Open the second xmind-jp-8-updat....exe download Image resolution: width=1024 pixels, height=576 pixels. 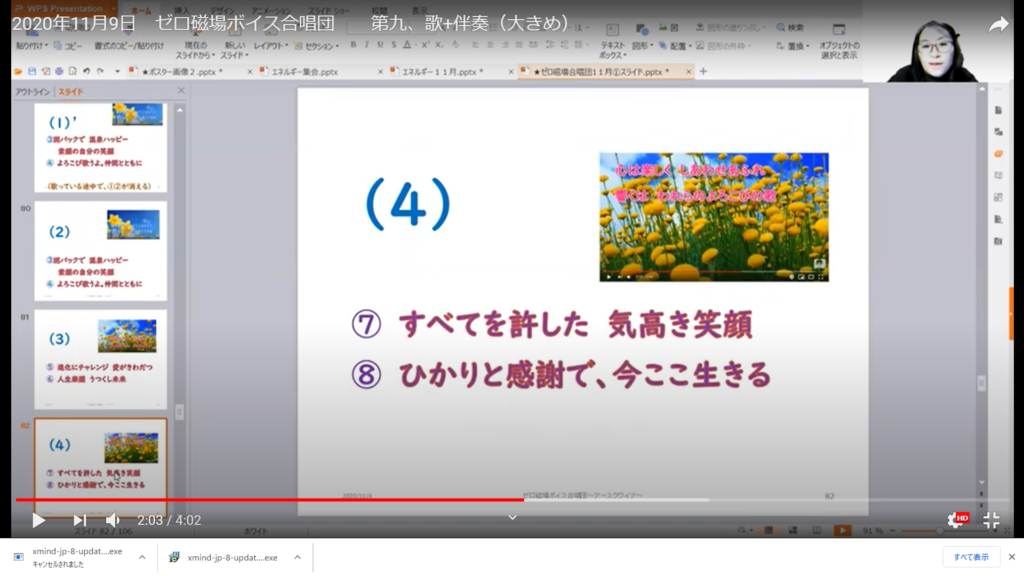223,557
